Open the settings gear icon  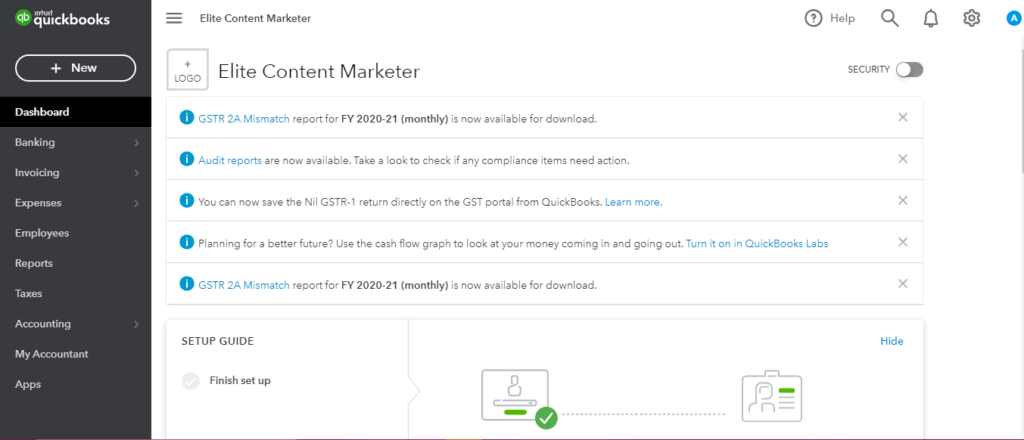(x=971, y=18)
